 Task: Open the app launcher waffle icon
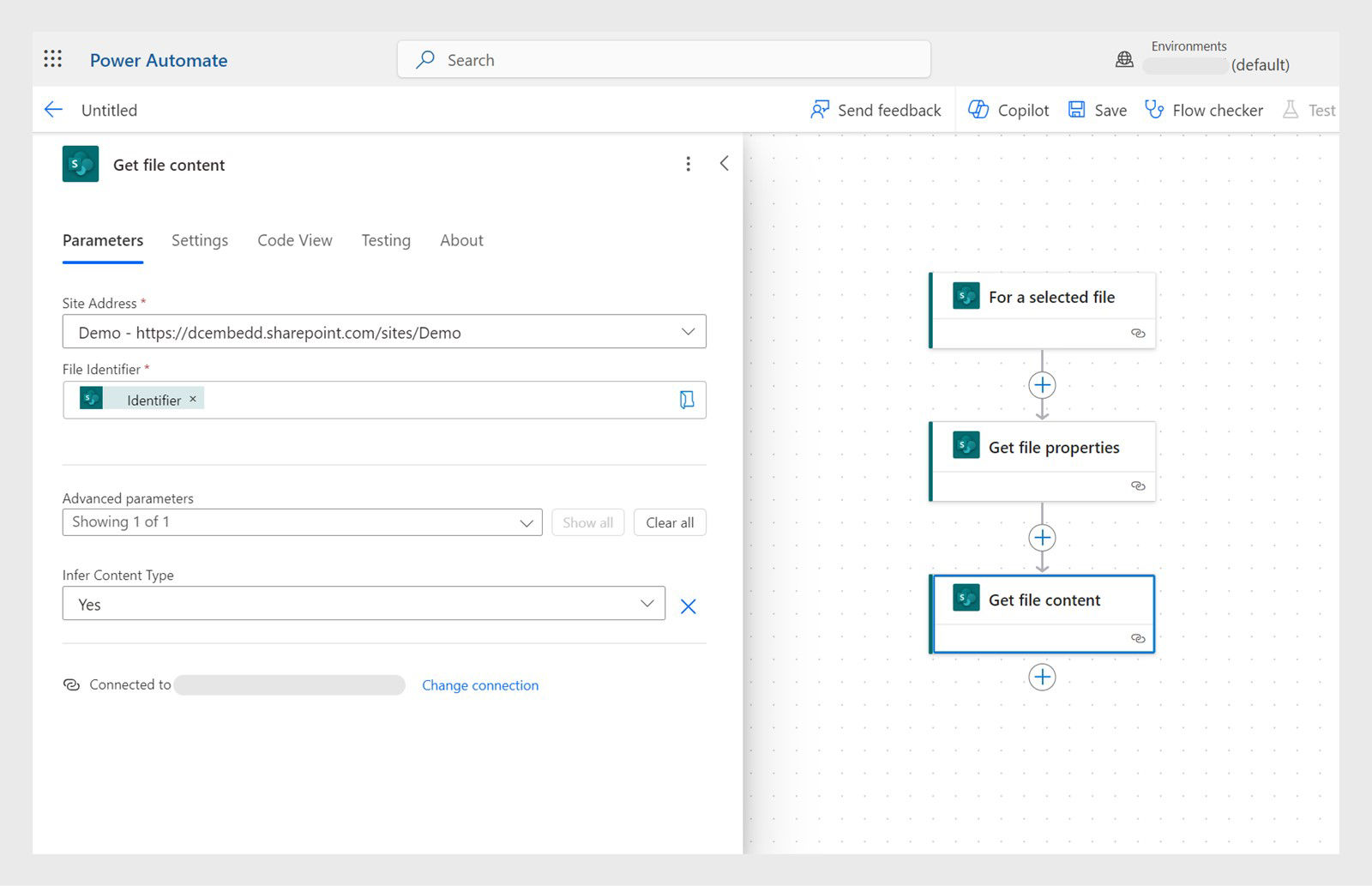53,59
